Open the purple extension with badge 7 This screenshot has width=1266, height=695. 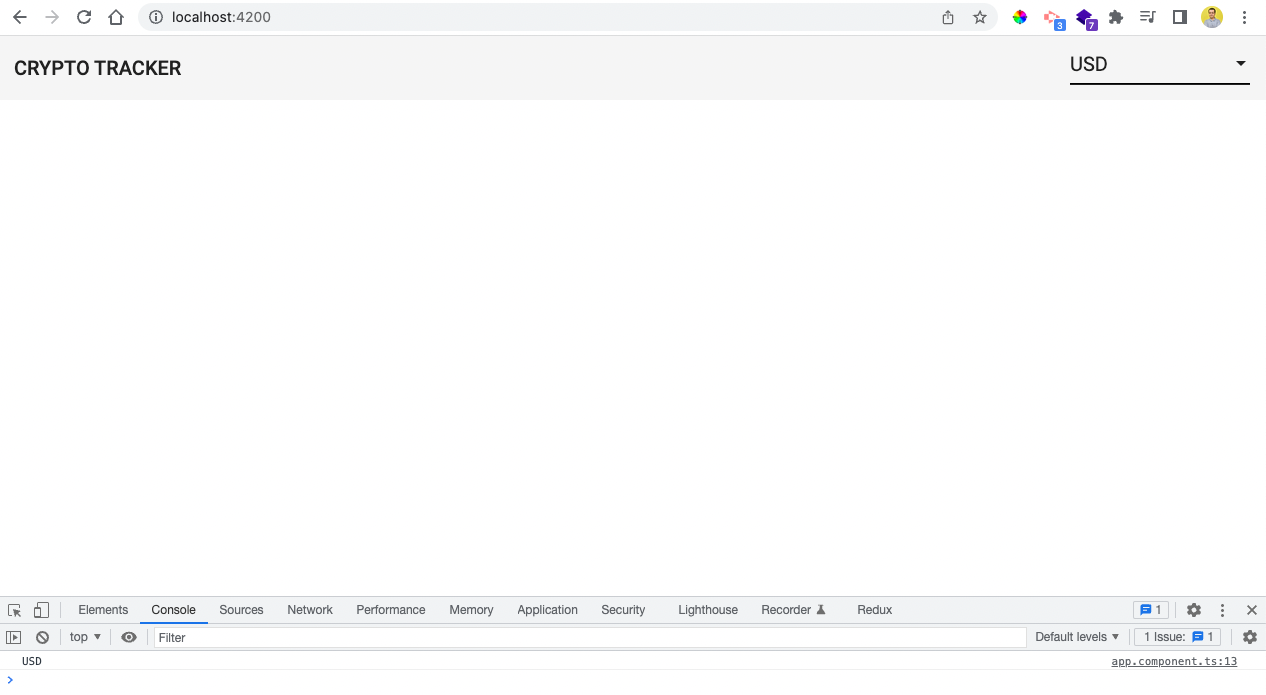pyautogui.click(x=1086, y=18)
